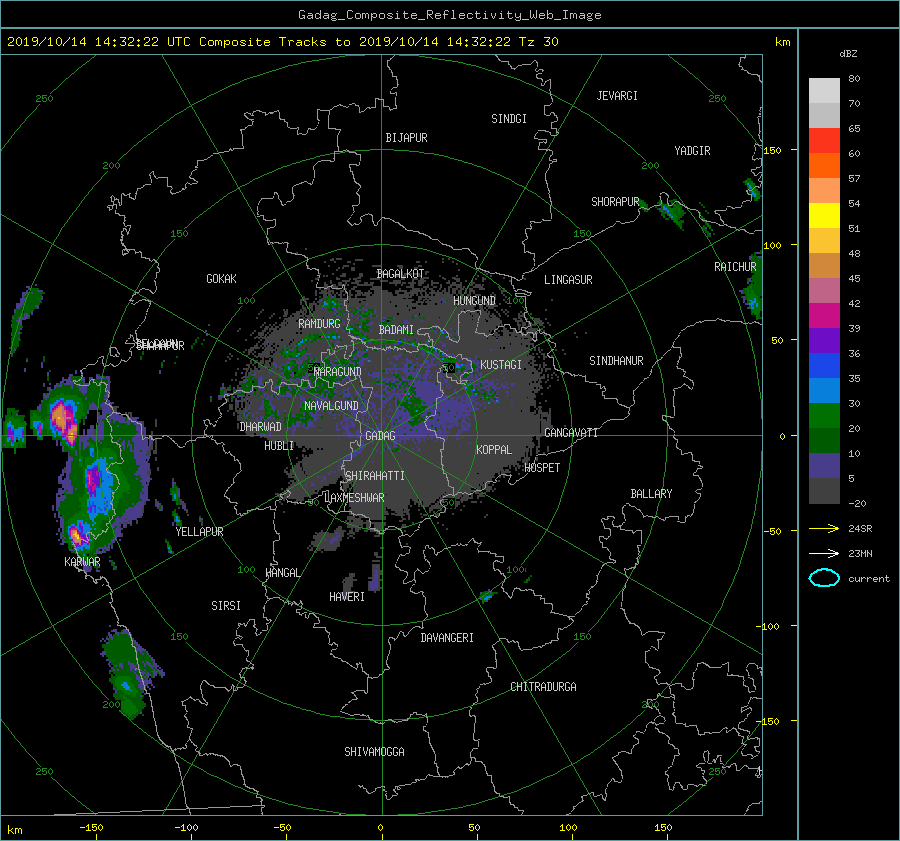The height and width of the screenshot is (841, 900).
Task: Pick the magenta 39-42 dBZ color swatch
Action: pyautogui.click(x=824, y=315)
